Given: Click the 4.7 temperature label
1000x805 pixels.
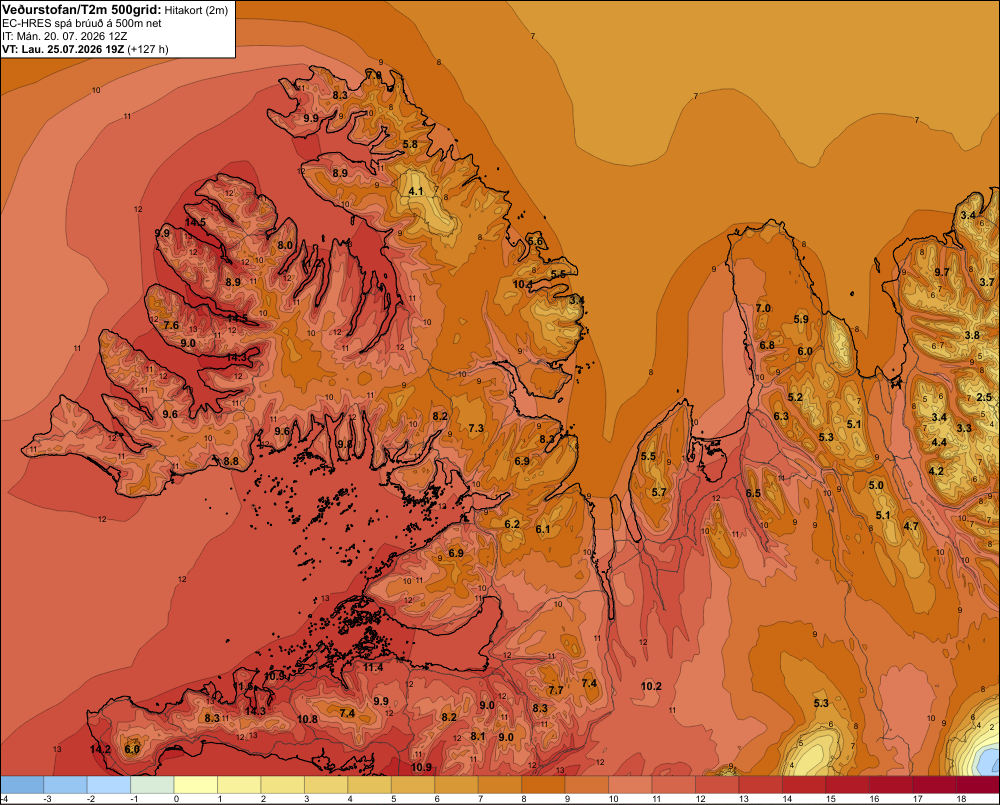Looking at the screenshot, I should [911, 526].
